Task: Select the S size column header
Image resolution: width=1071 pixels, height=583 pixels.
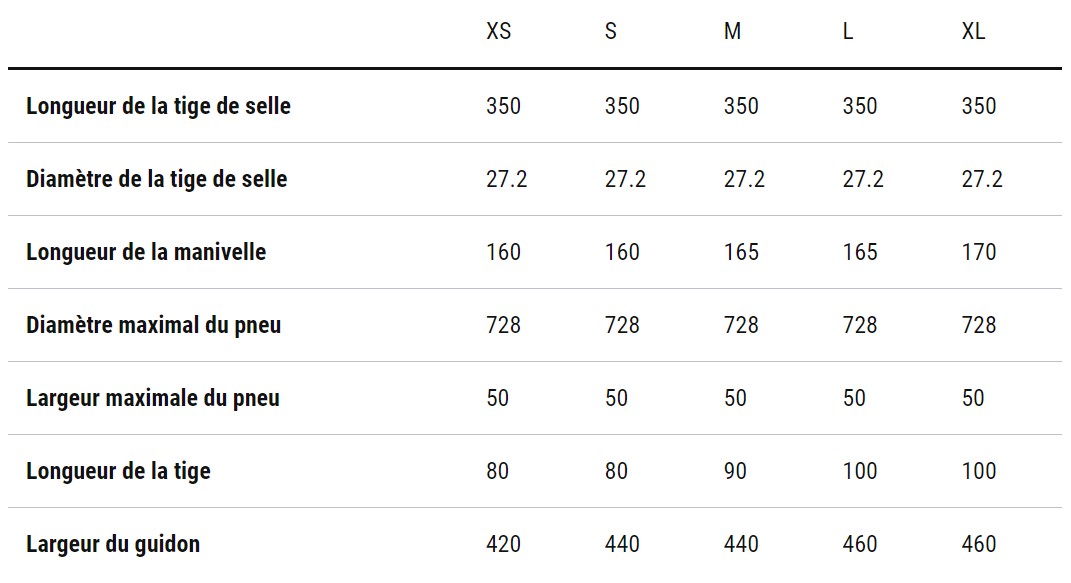Action: pos(611,31)
